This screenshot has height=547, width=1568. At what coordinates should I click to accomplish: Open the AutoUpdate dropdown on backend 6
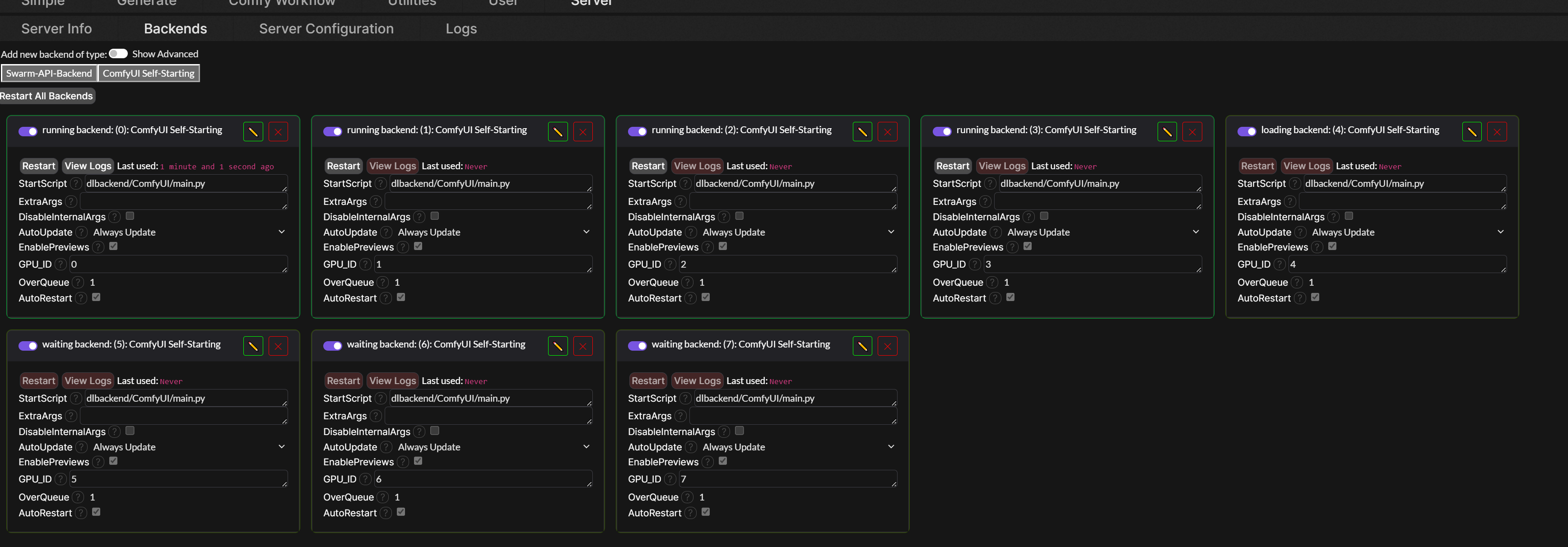click(493, 447)
